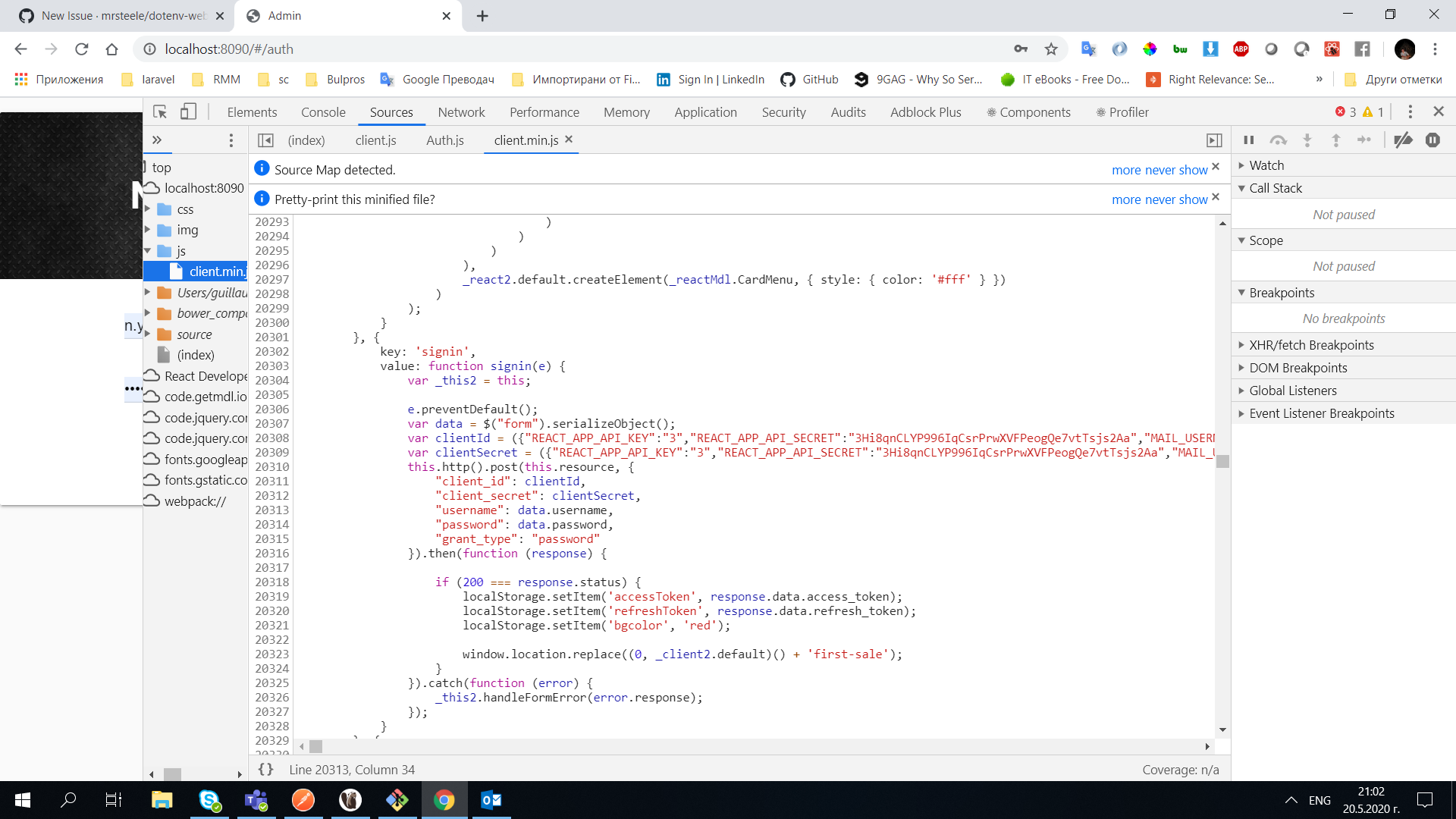
Task: Click pretty-print curly braces icon
Action: click(x=265, y=769)
